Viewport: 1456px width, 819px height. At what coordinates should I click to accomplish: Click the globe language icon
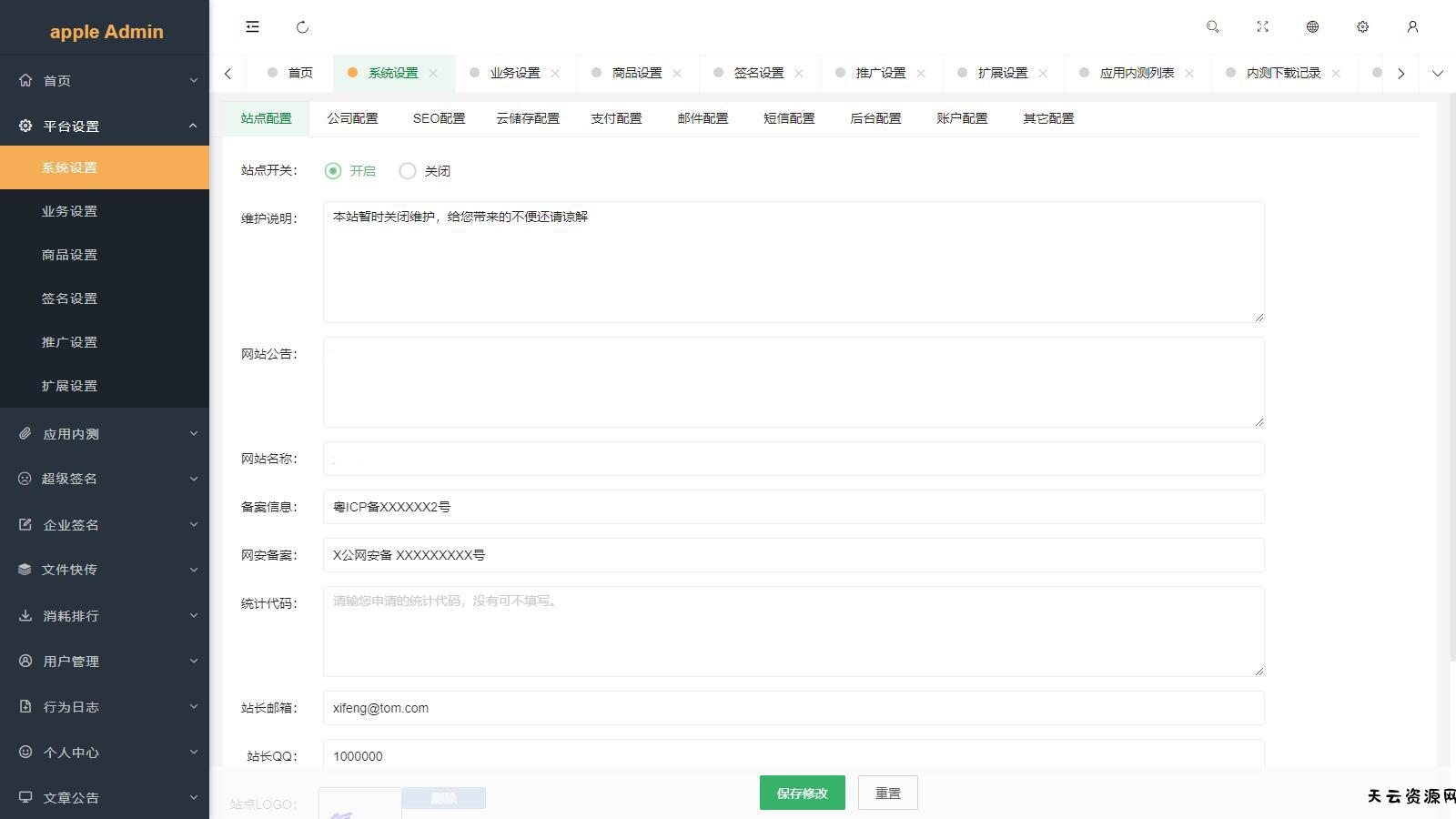click(1312, 27)
